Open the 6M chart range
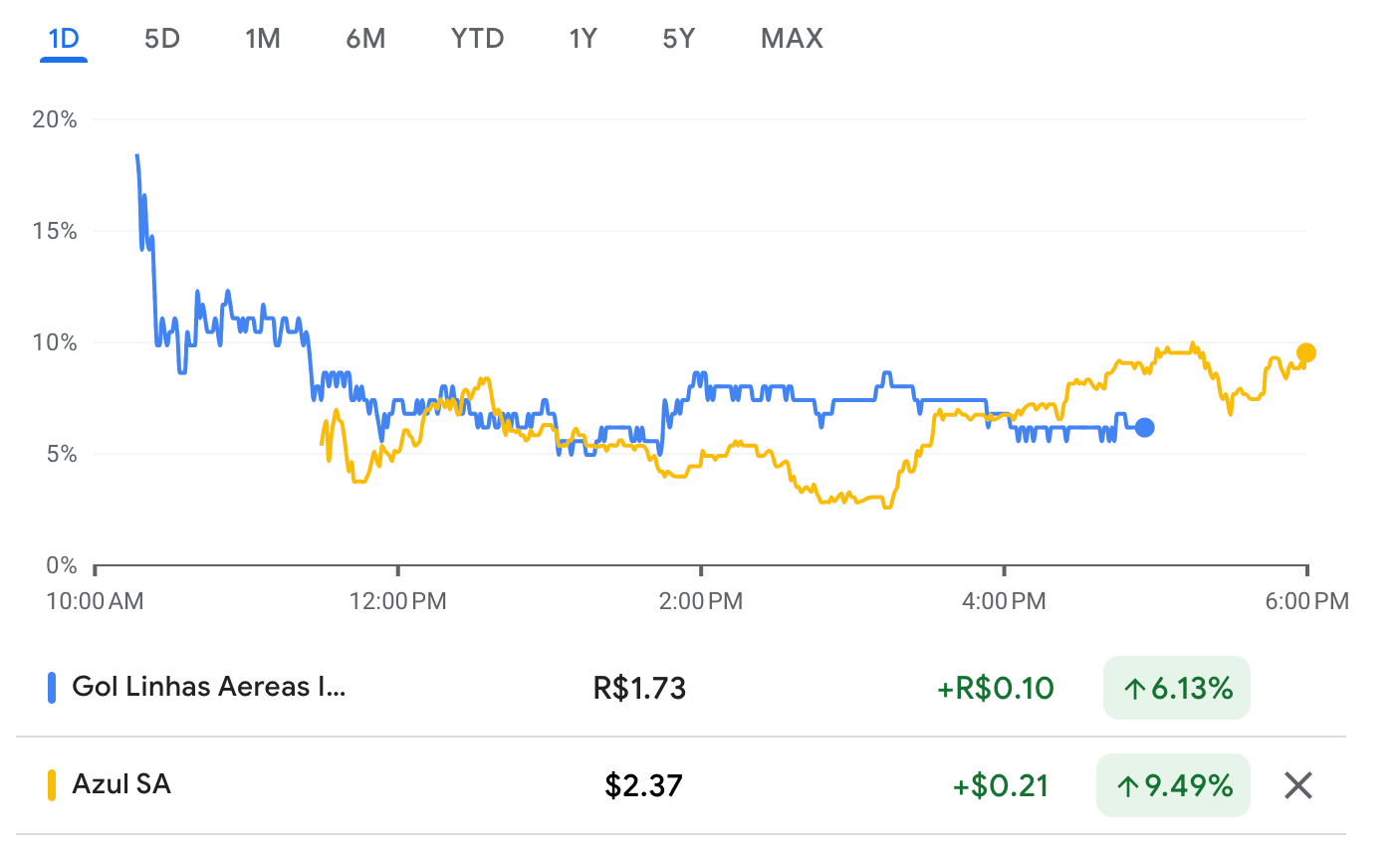Image resolution: width=1400 pixels, height=850 pixels. 365,39
